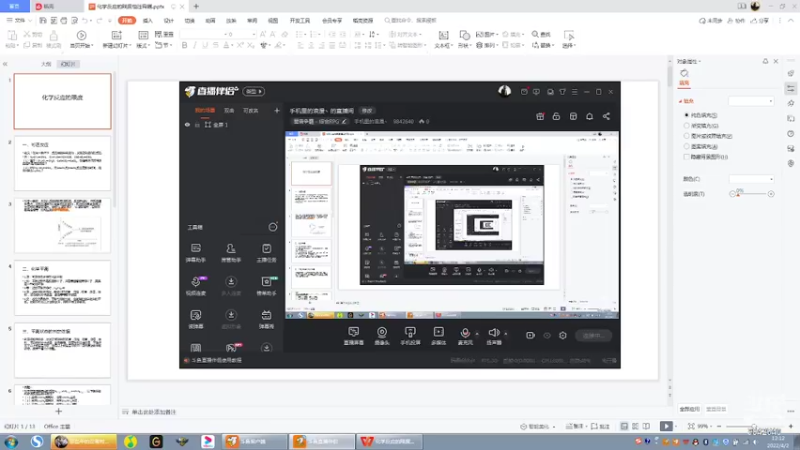Click the Share button at top right

[760, 20]
